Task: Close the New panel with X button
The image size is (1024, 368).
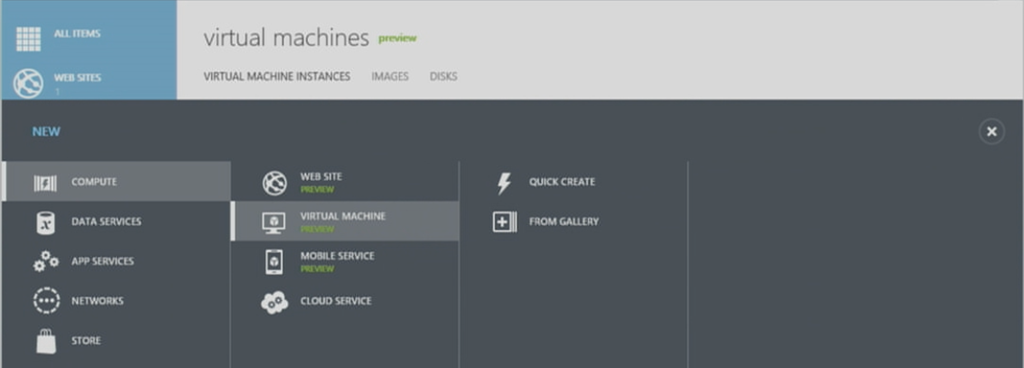Action: 991,132
